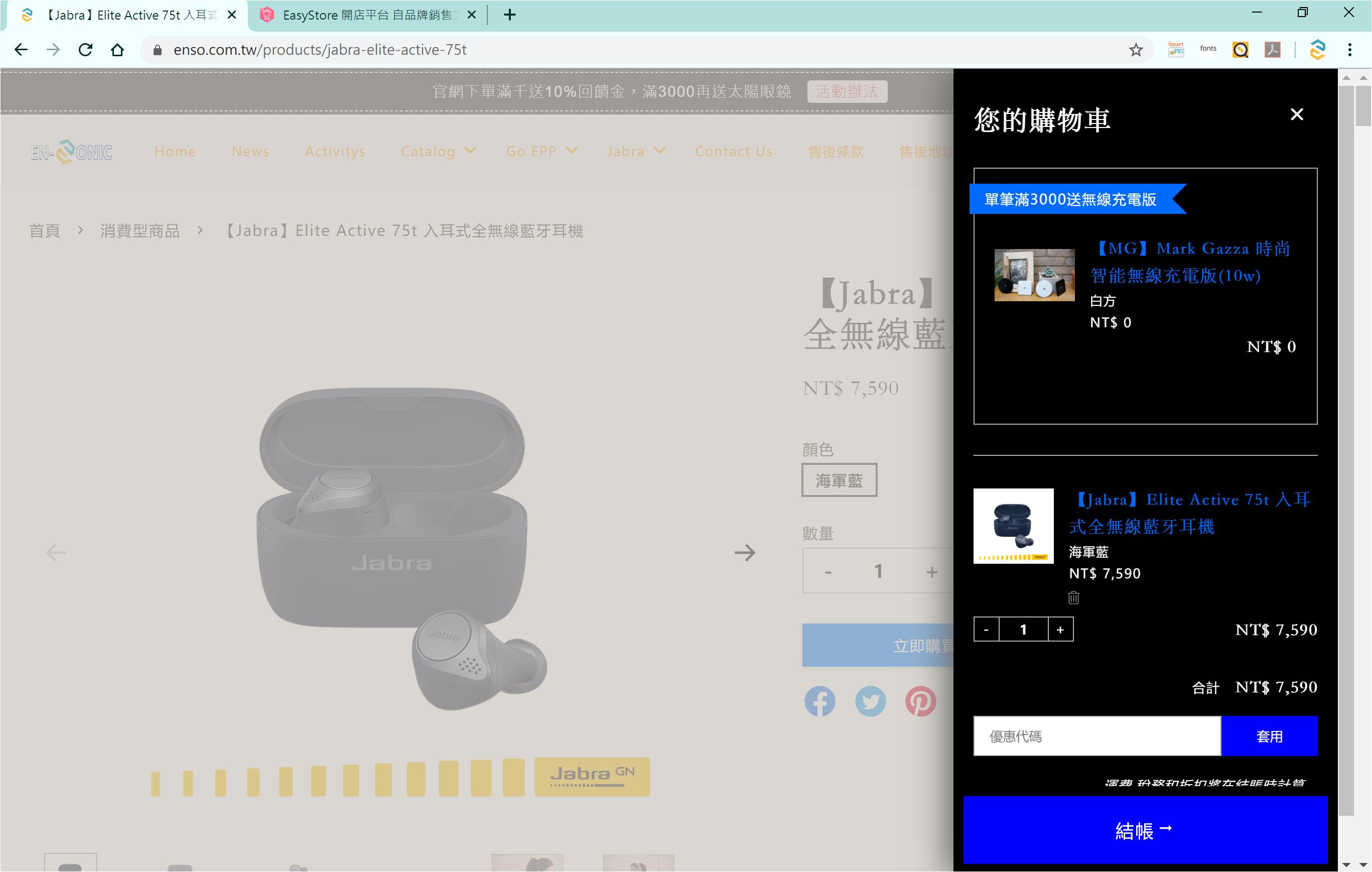Open the Home menu item
Image resolution: width=1372 pixels, height=872 pixels.
(175, 152)
